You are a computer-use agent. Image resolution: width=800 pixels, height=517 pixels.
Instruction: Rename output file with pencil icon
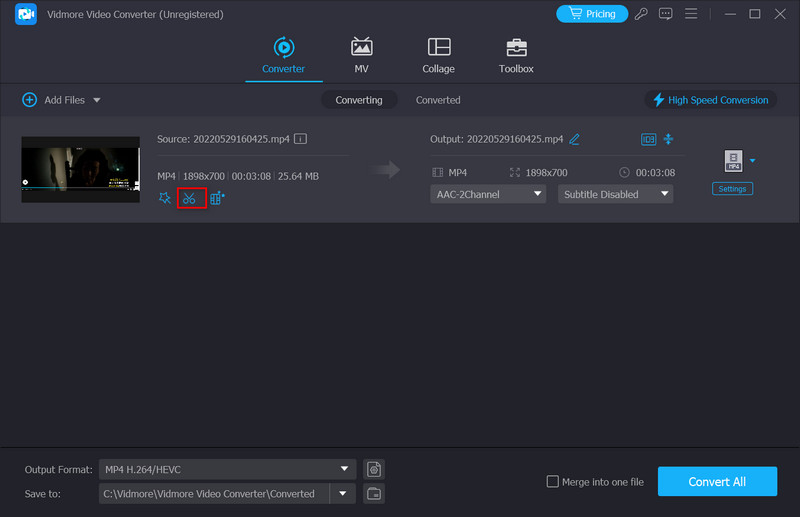(575, 139)
